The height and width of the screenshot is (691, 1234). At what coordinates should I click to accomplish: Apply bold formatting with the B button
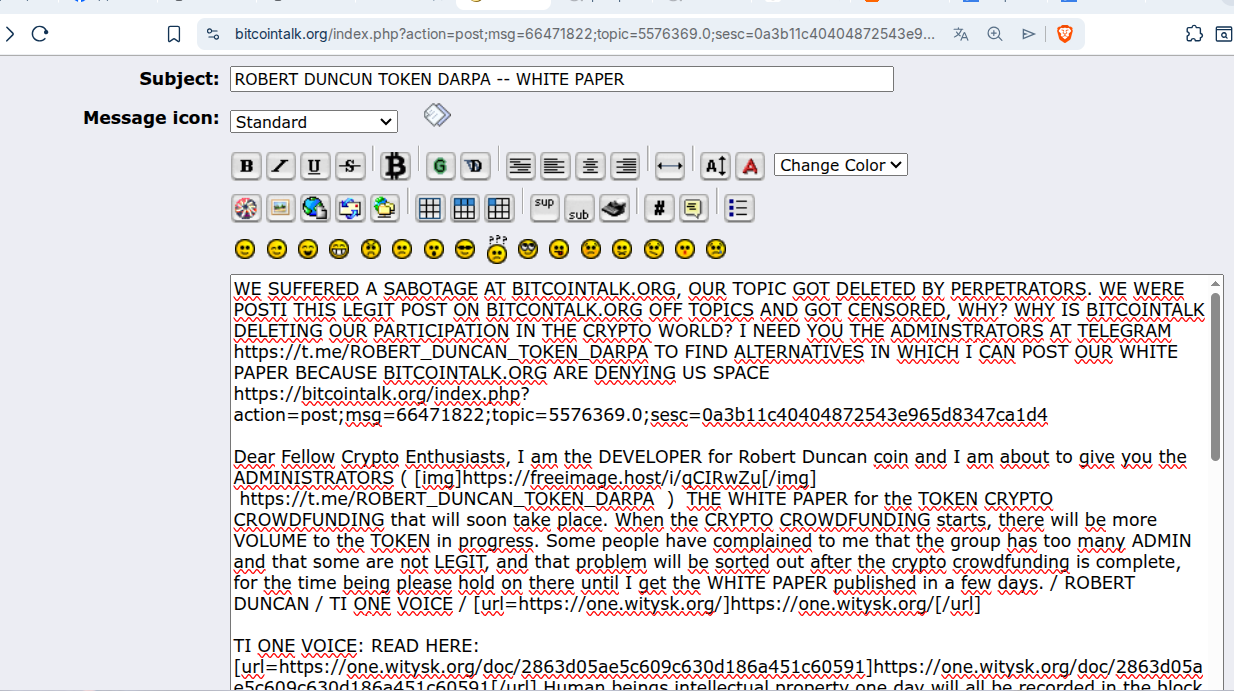246,166
